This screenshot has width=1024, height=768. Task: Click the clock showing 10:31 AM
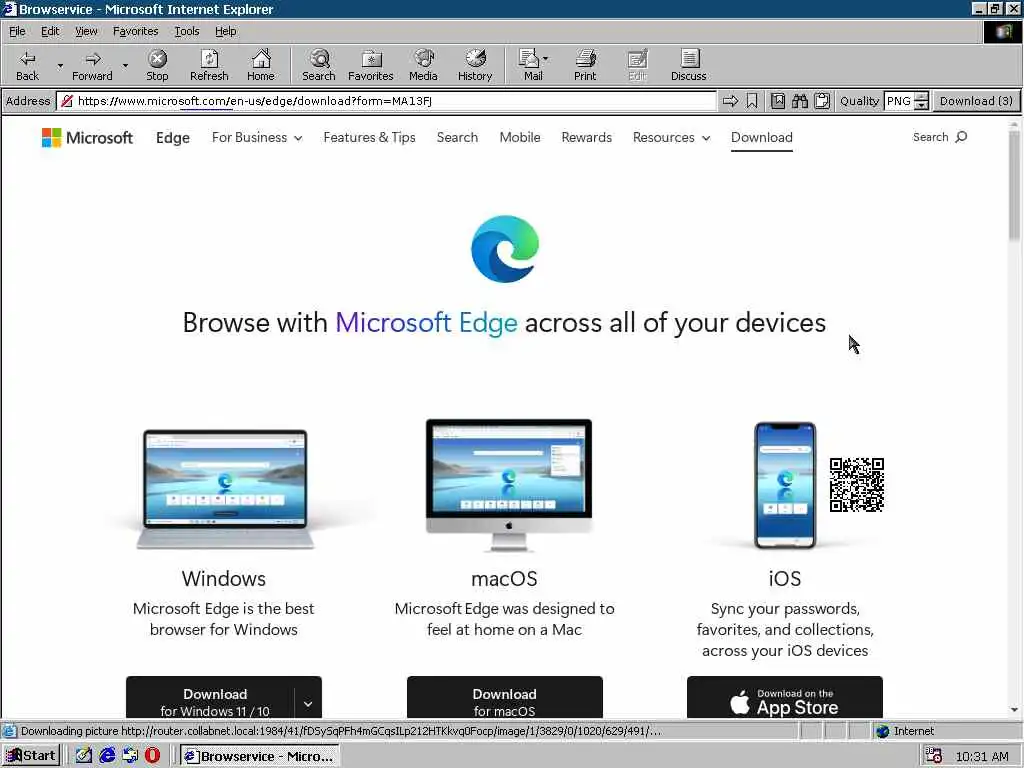[x=982, y=756]
